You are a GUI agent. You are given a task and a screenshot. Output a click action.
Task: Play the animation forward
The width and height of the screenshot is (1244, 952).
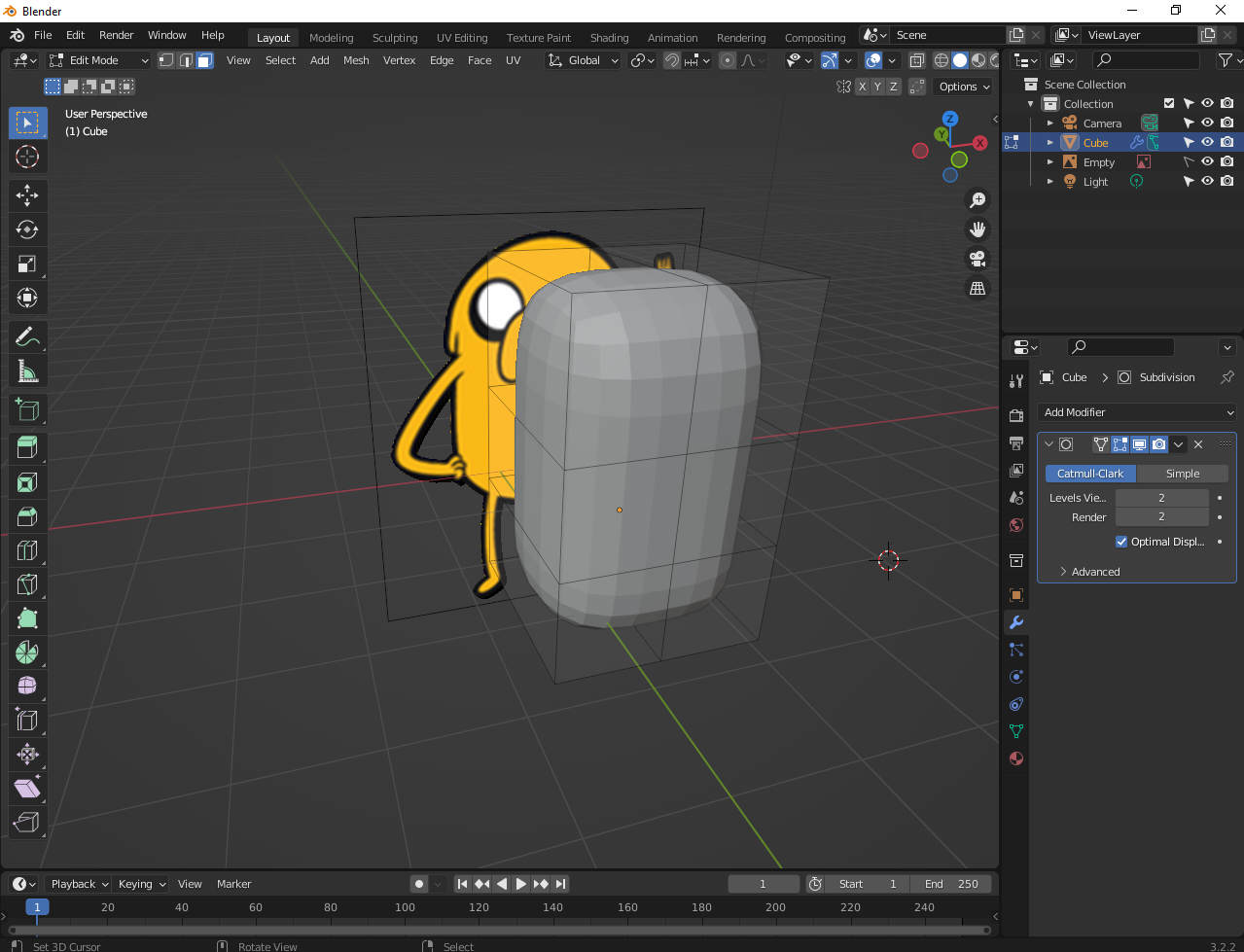(x=521, y=884)
